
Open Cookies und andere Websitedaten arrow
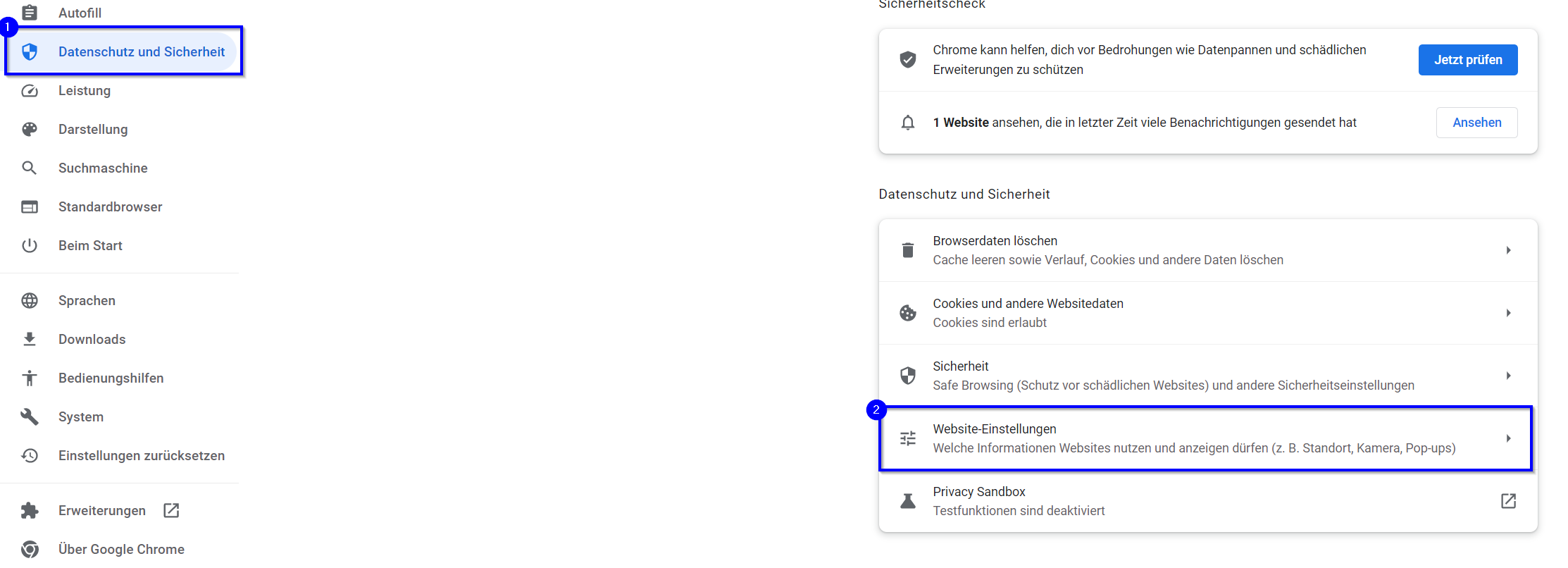click(1508, 313)
